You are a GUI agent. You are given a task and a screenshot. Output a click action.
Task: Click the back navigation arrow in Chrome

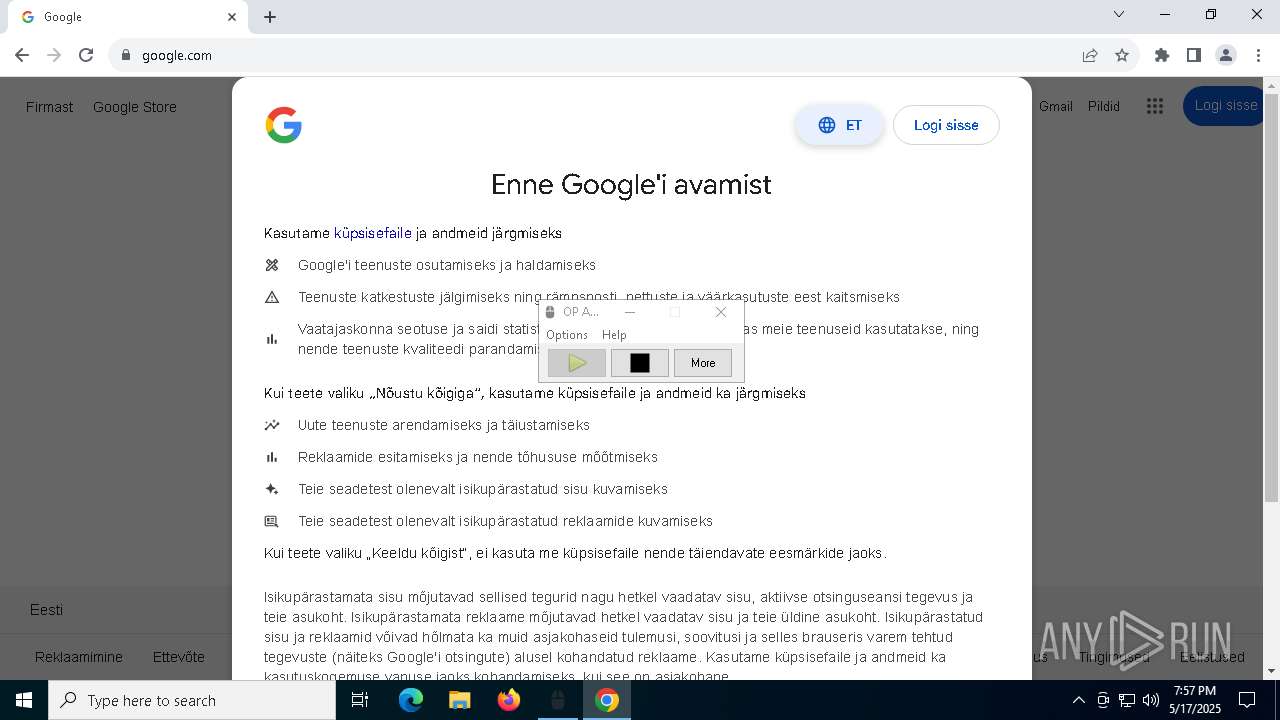point(22,55)
